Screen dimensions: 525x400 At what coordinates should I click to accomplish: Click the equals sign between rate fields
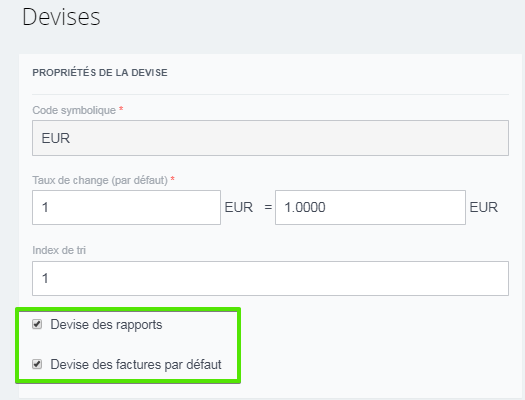[x=268, y=208]
